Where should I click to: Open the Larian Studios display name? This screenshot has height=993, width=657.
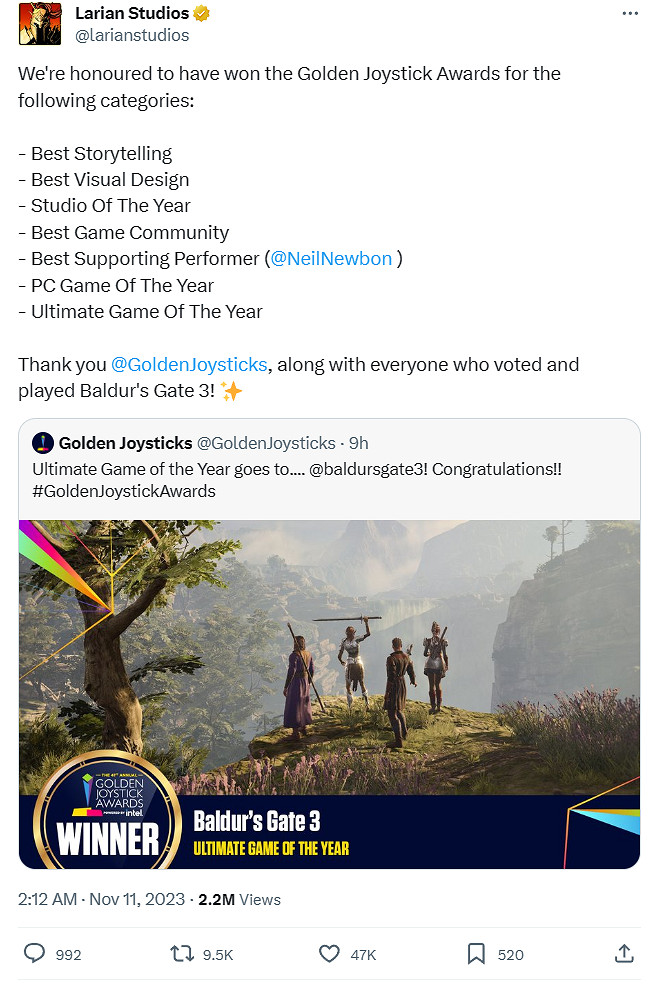click(132, 13)
